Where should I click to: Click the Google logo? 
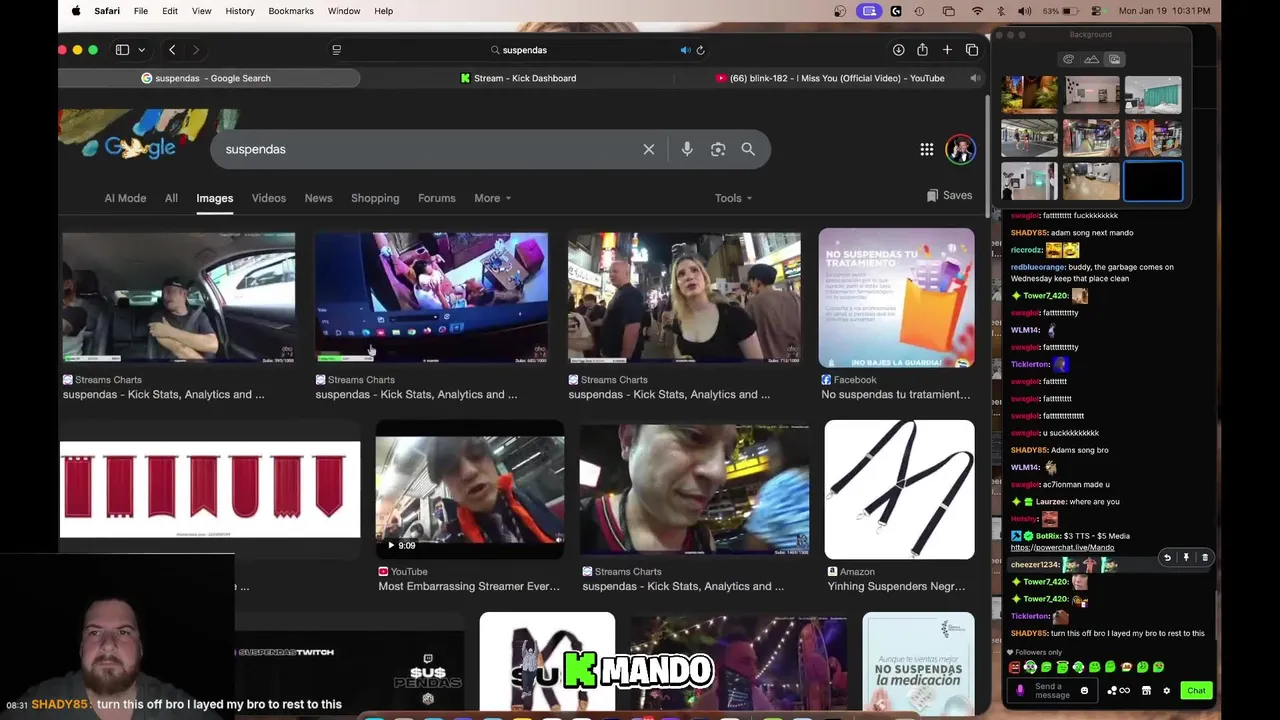click(x=141, y=148)
